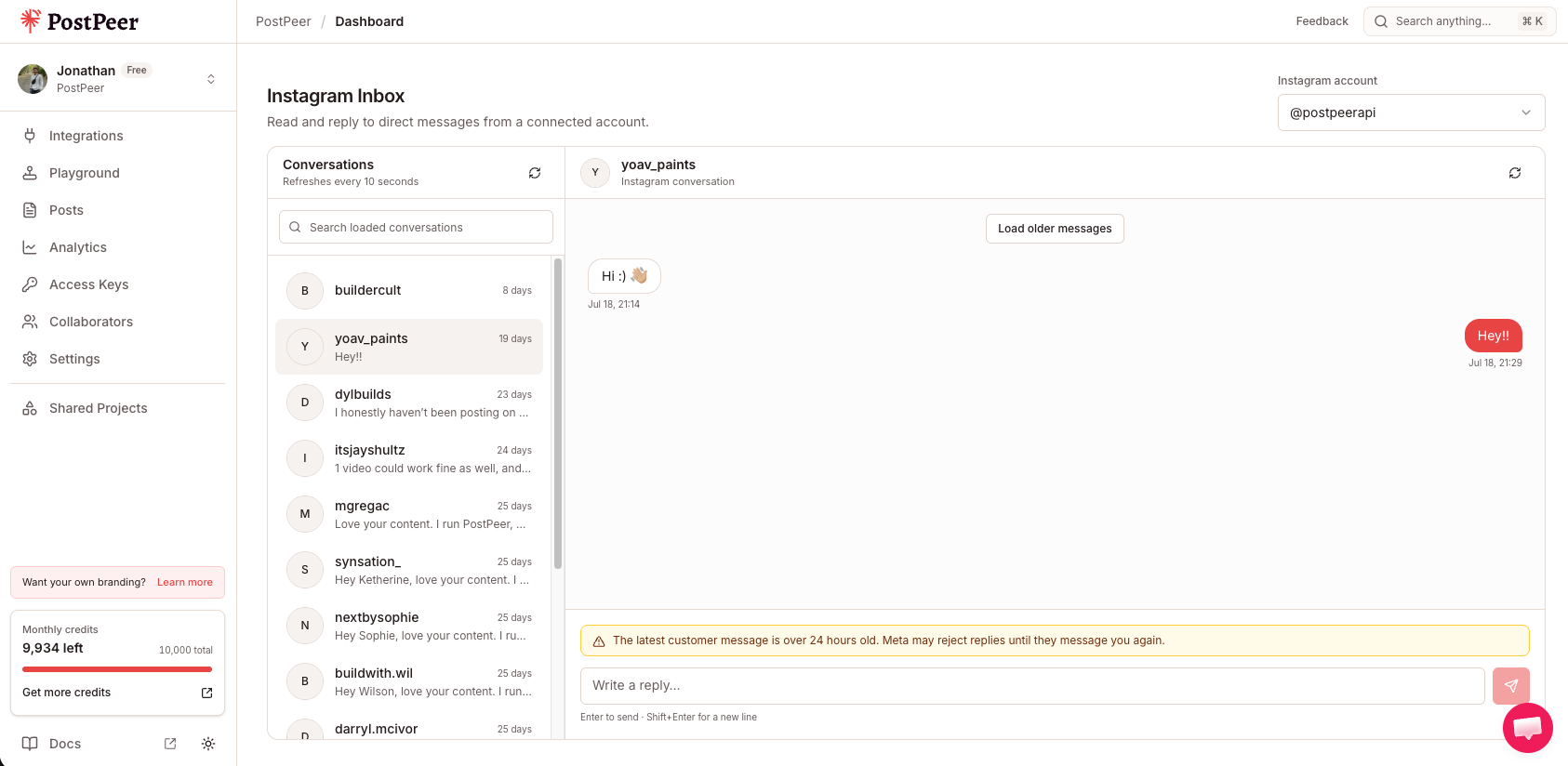Click the PostPeer breadcrumb link
The image size is (1568, 766).
284,21
